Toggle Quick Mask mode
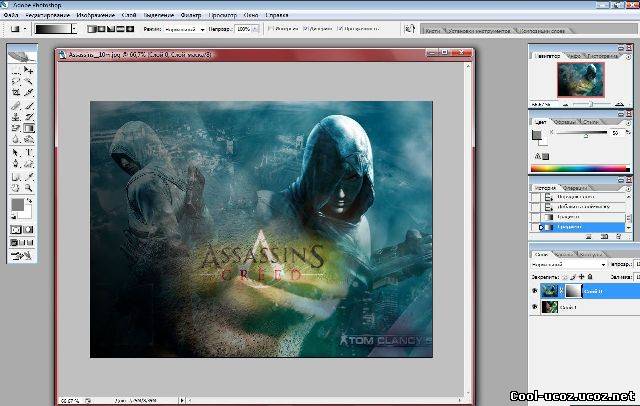The width and height of the screenshot is (640, 406). [x=28, y=230]
